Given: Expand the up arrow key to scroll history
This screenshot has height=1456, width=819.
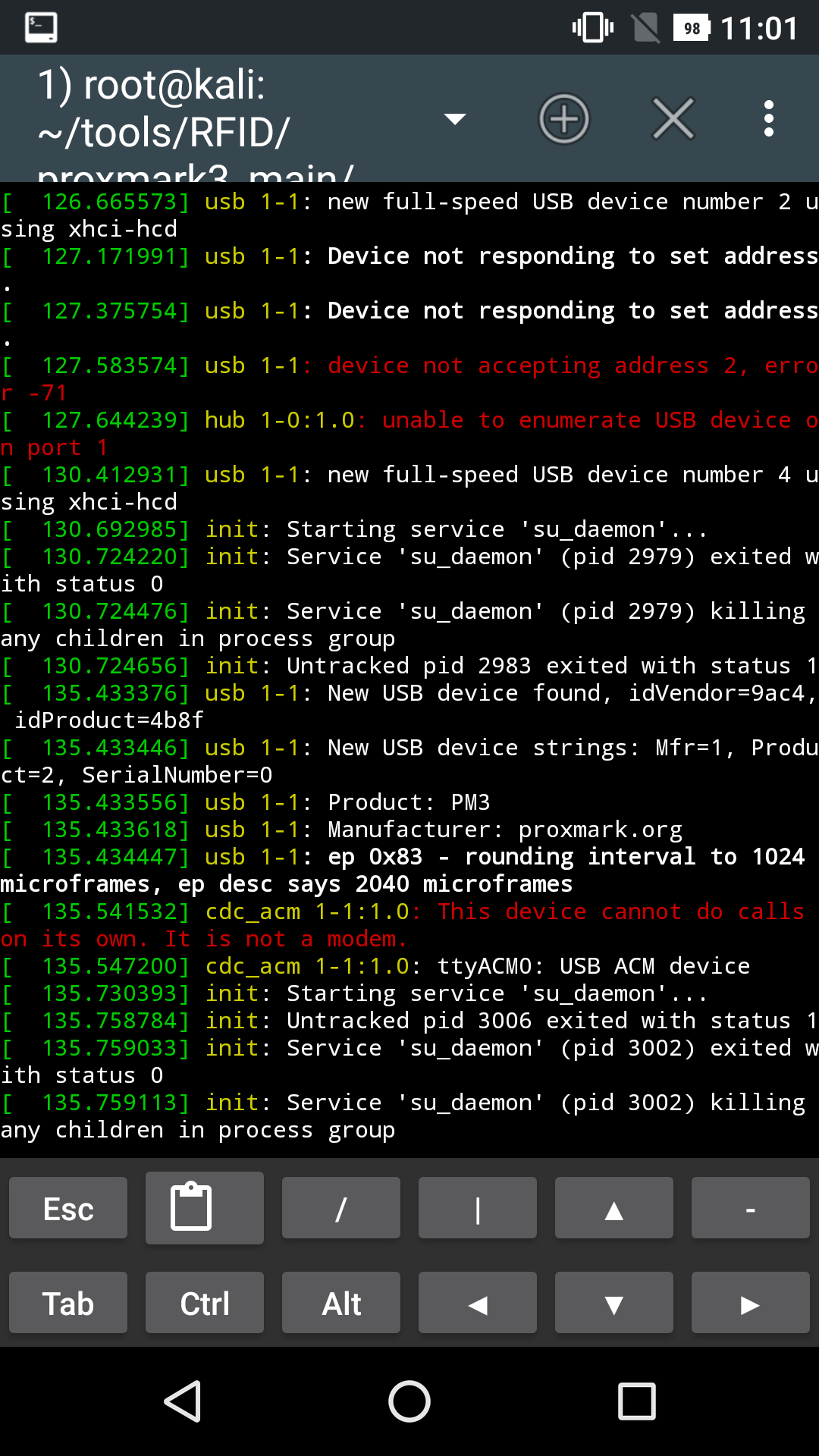Looking at the screenshot, I should [613, 1207].
